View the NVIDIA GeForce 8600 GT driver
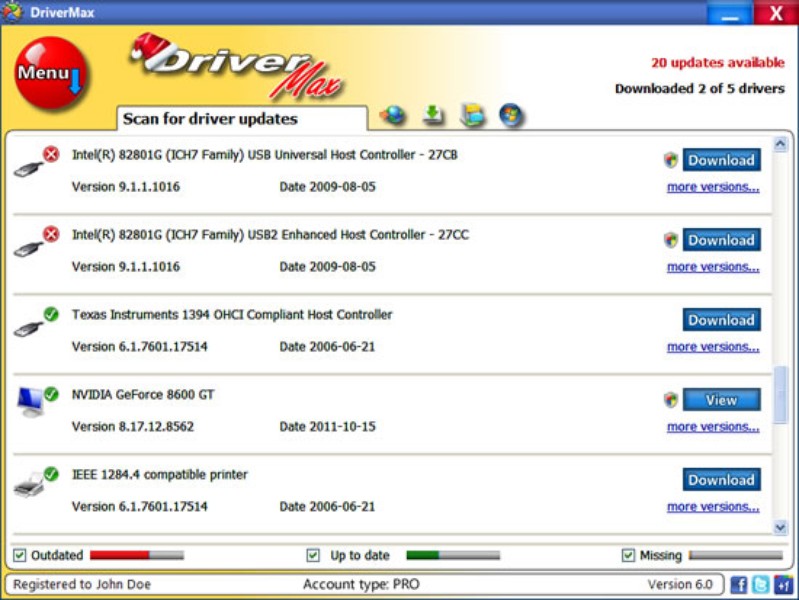The height and width of the screenshot is (600, 799). [721, 400]
